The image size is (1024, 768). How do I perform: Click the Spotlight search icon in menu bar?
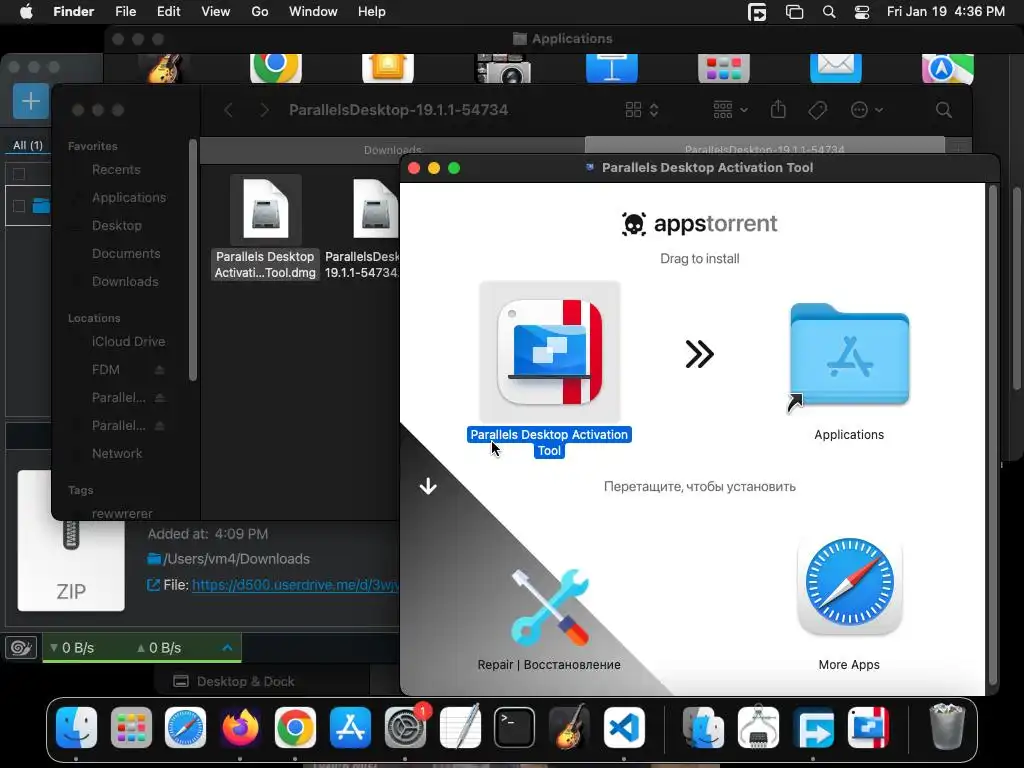tap(829, 12)
